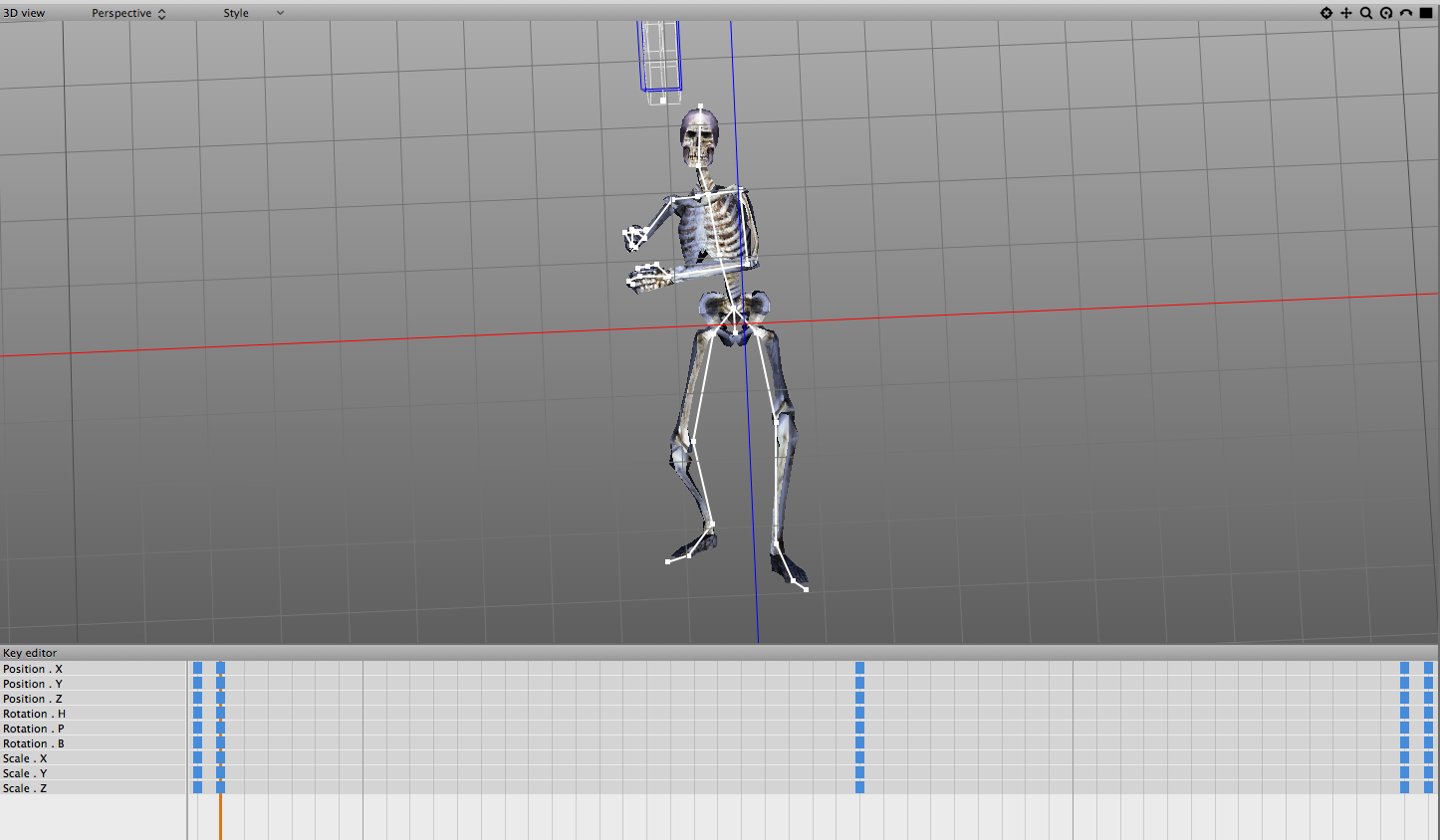The image size is (1440, 840).
Task: Click the black square maximize view icon
Action: (x=1425, y=13)
